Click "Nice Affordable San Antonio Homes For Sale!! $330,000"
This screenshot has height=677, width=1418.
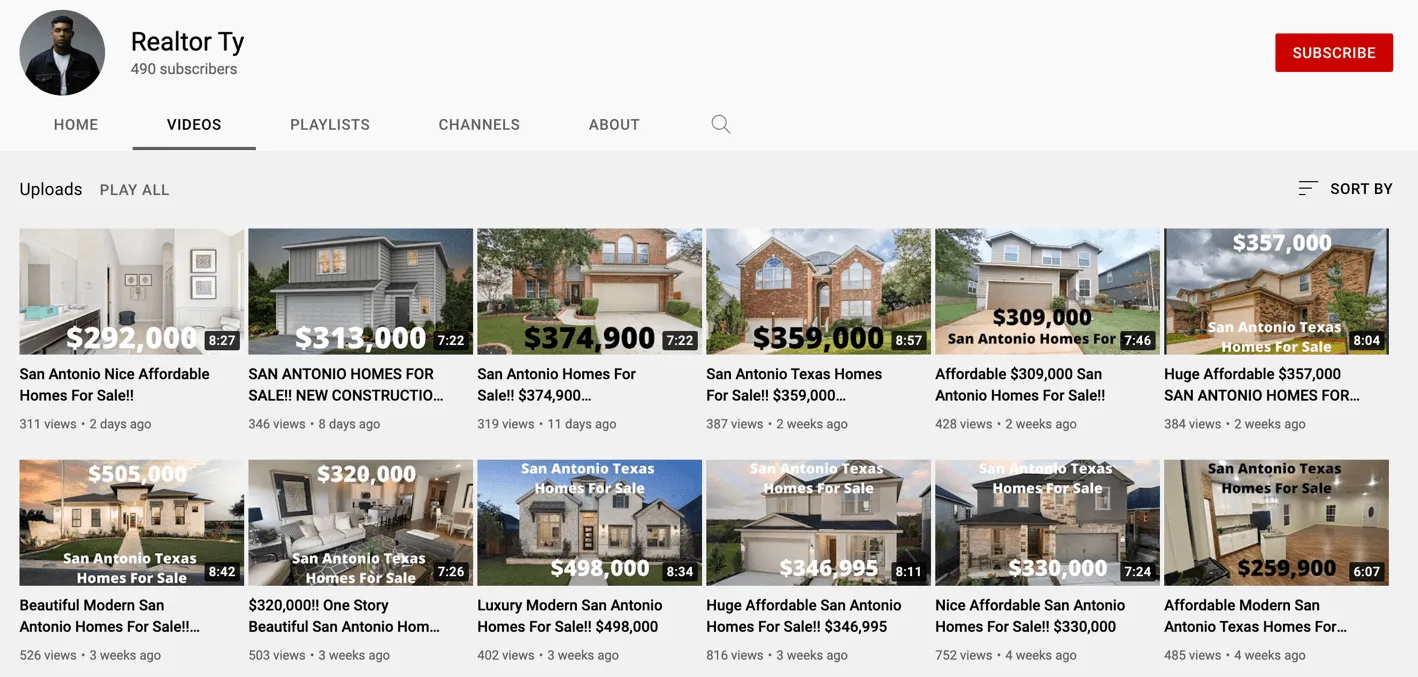click(1030, 616)
